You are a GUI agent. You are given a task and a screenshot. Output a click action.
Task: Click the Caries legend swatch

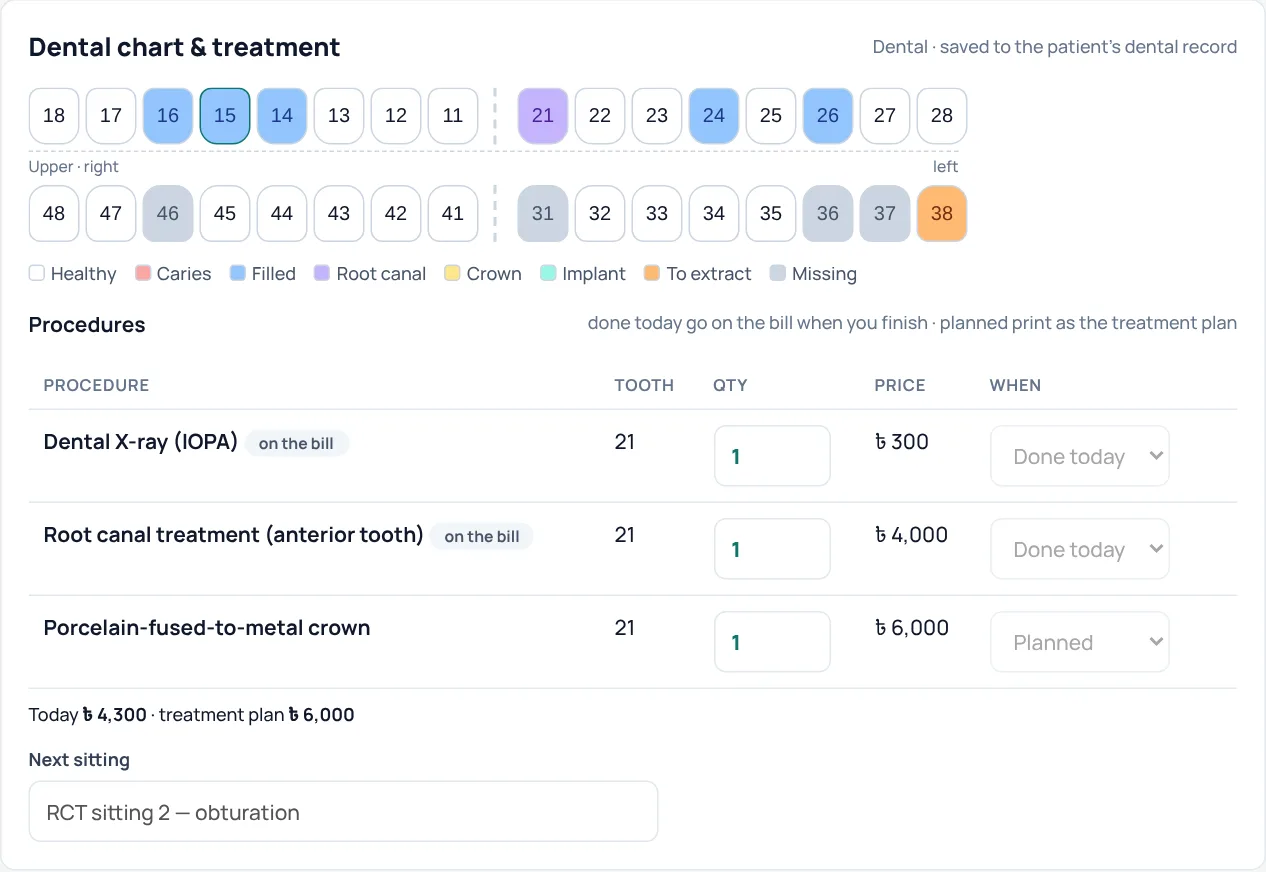tap(143, 273)
